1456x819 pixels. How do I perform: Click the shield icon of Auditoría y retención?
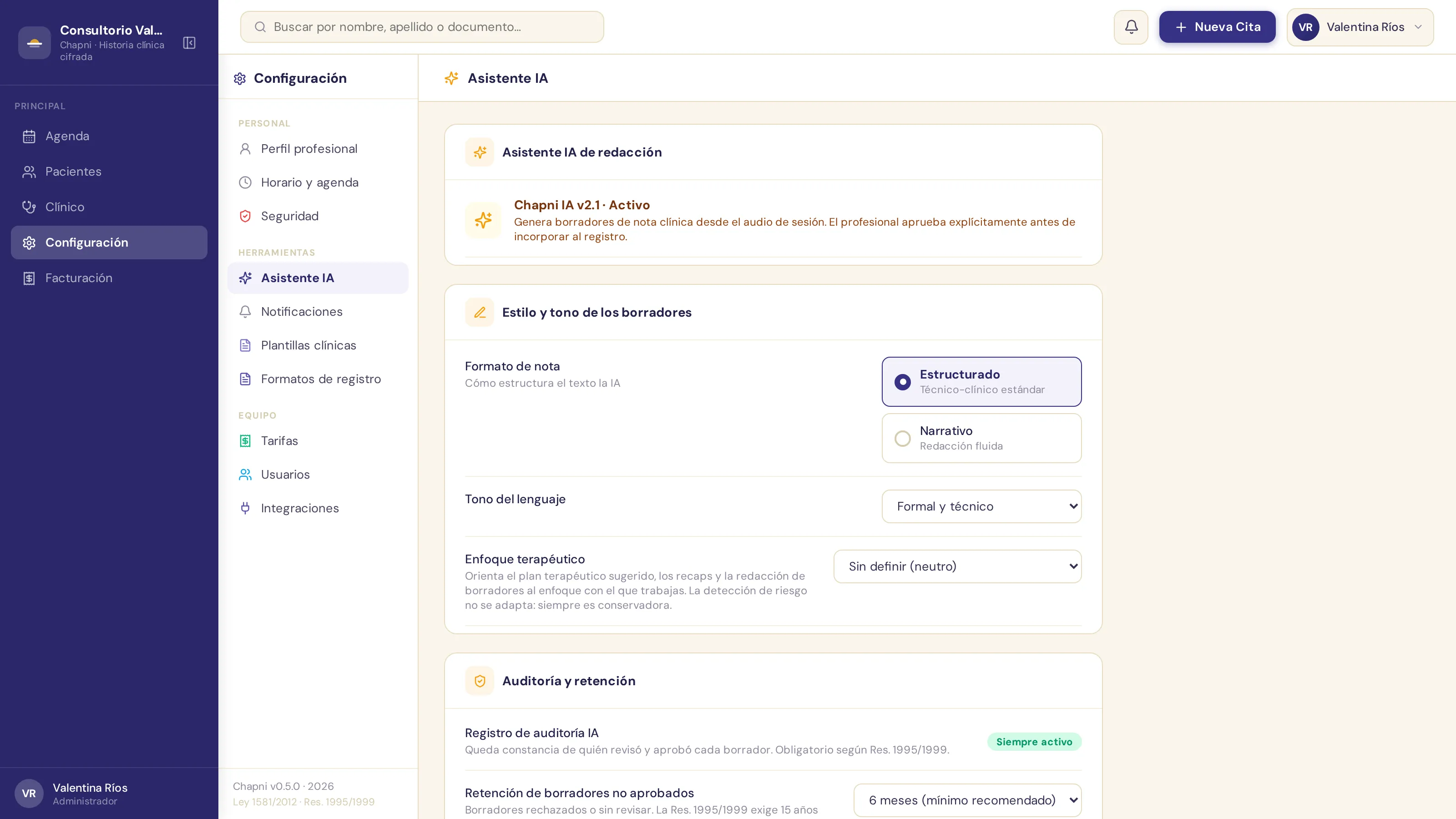click(x=480, y=681)
